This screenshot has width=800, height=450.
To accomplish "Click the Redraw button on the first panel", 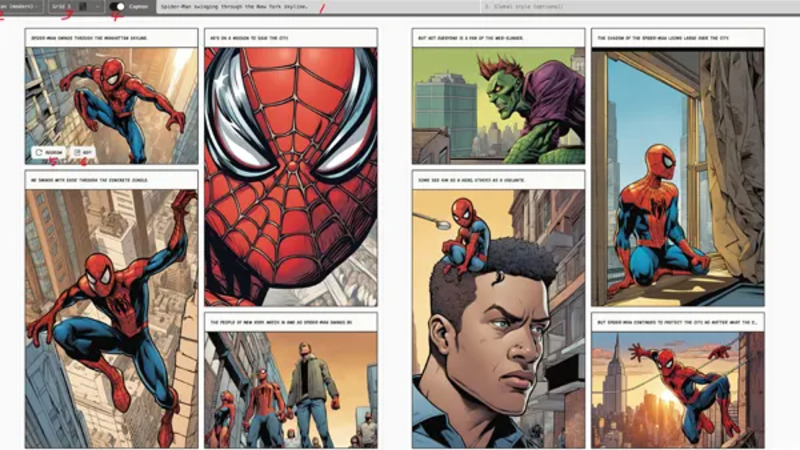I will [x=49, y=153].
